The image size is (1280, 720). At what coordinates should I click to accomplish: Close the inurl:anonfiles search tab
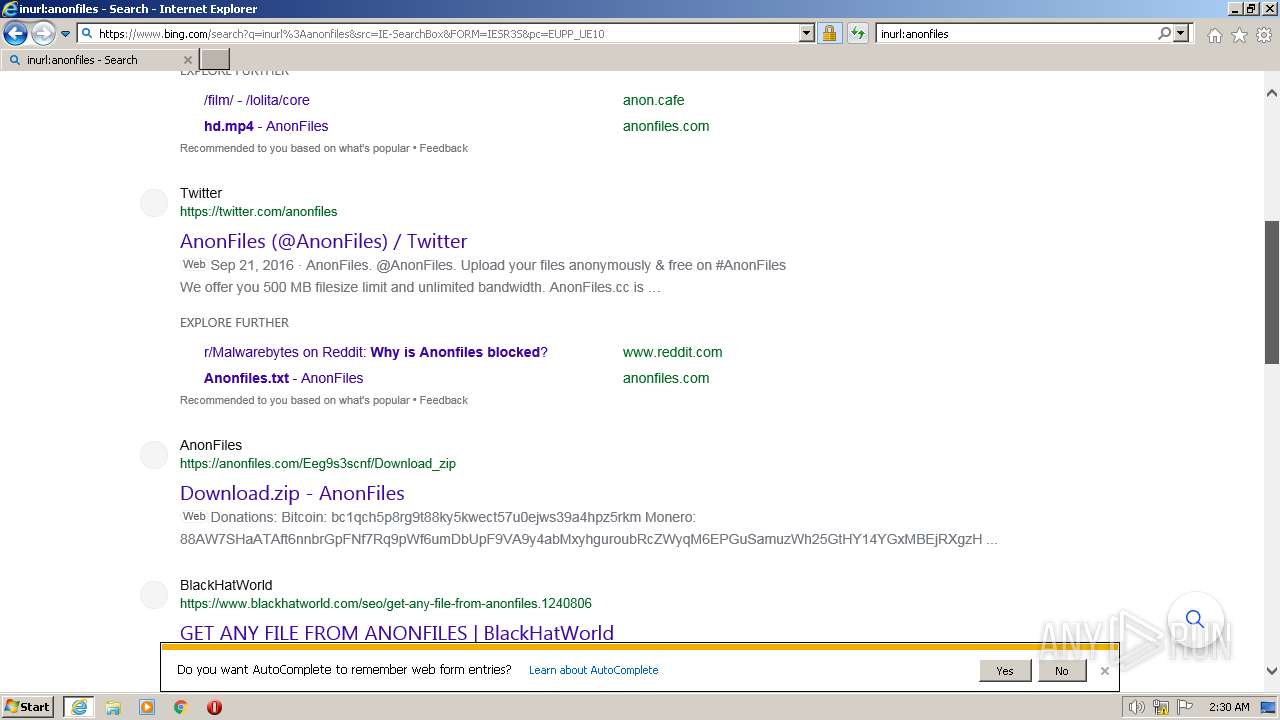pyautogui.click(x=187, y=60)
